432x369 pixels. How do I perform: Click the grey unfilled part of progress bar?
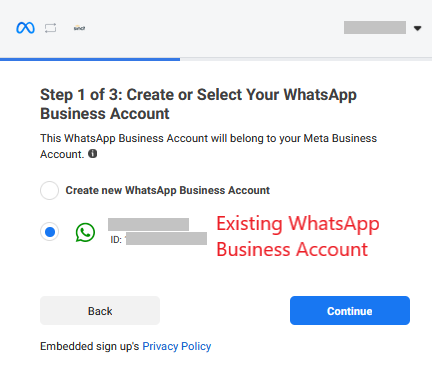coord(306,59)
